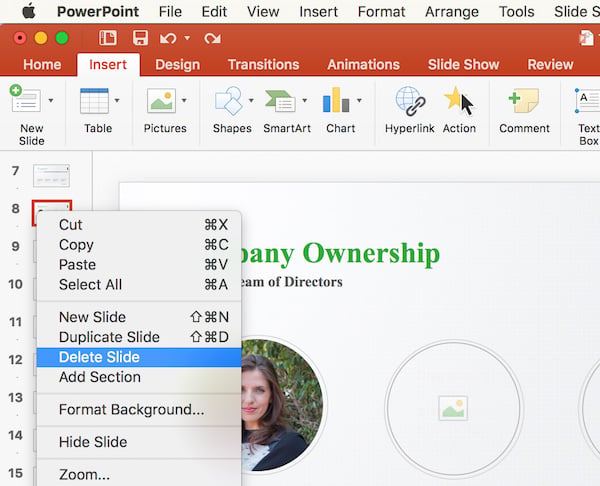Image resolution: width=600 pixels, height=486 pixels.
Task: Open the PowerPoint application menu
Action: pos(98,11)
